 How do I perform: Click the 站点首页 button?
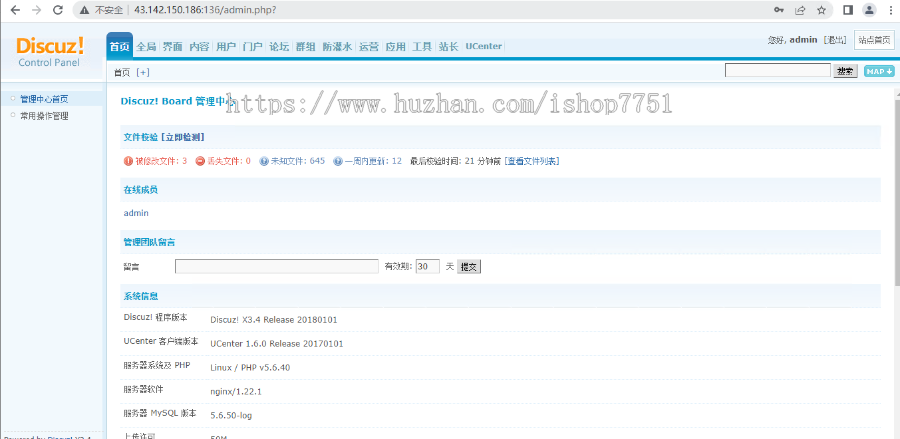(x=874, y=40)
